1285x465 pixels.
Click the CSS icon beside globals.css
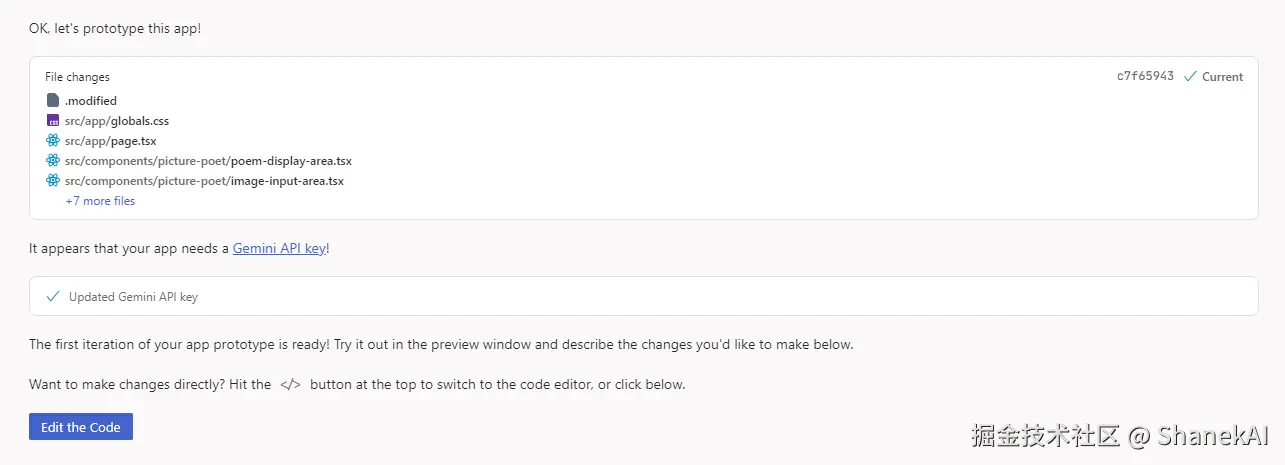pyautogui.click(x=53, y=120)
